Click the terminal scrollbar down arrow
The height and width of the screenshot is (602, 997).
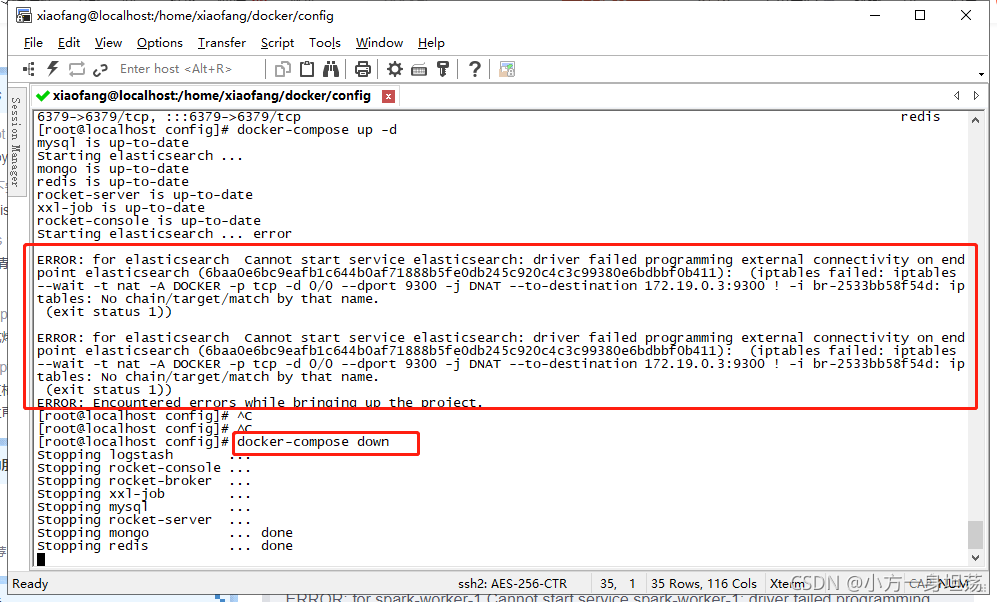975,558
